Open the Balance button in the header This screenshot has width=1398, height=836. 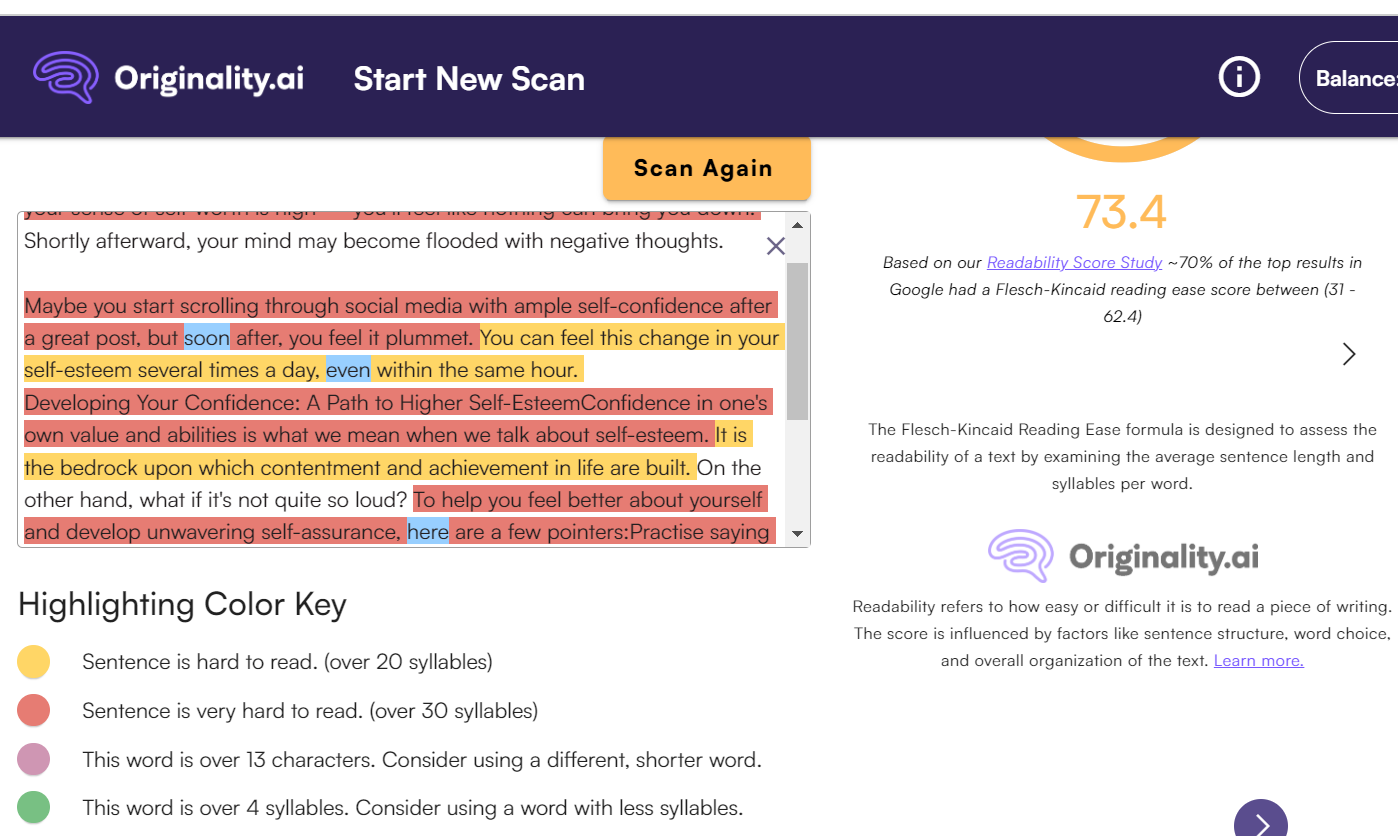[1352, 78]
